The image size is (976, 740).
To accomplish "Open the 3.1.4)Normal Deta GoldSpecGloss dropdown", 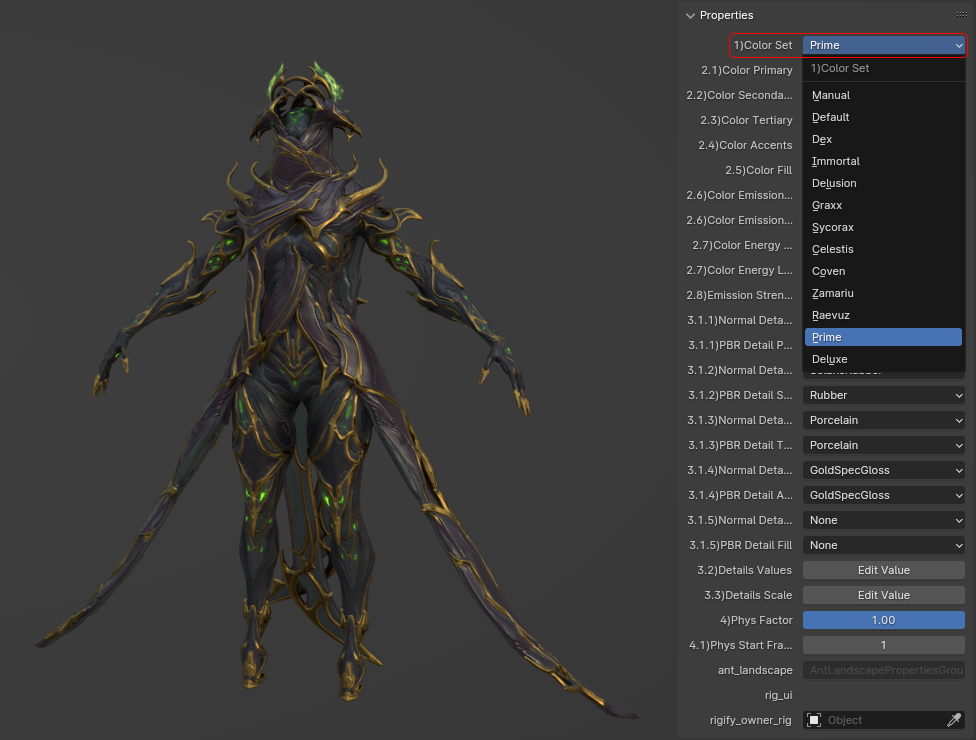I will click(x=884, y=470).
